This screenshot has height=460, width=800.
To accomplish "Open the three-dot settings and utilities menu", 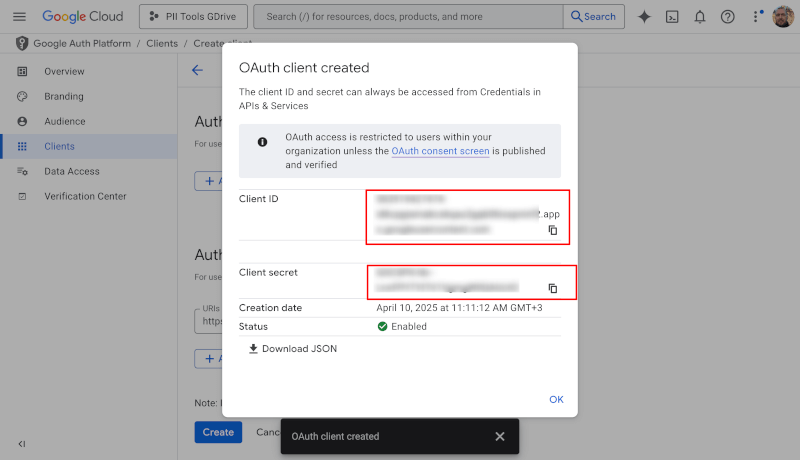I will click(x=756, y=17).
